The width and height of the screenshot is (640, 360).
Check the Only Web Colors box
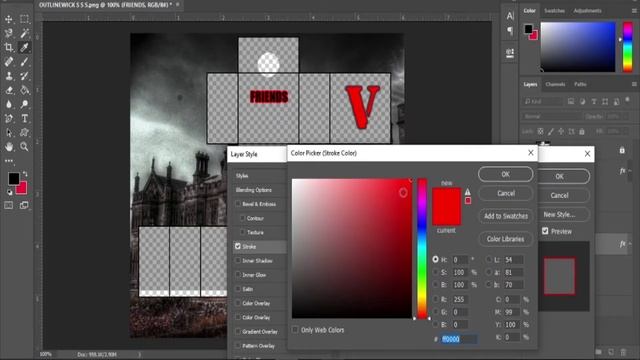[295, 329]
